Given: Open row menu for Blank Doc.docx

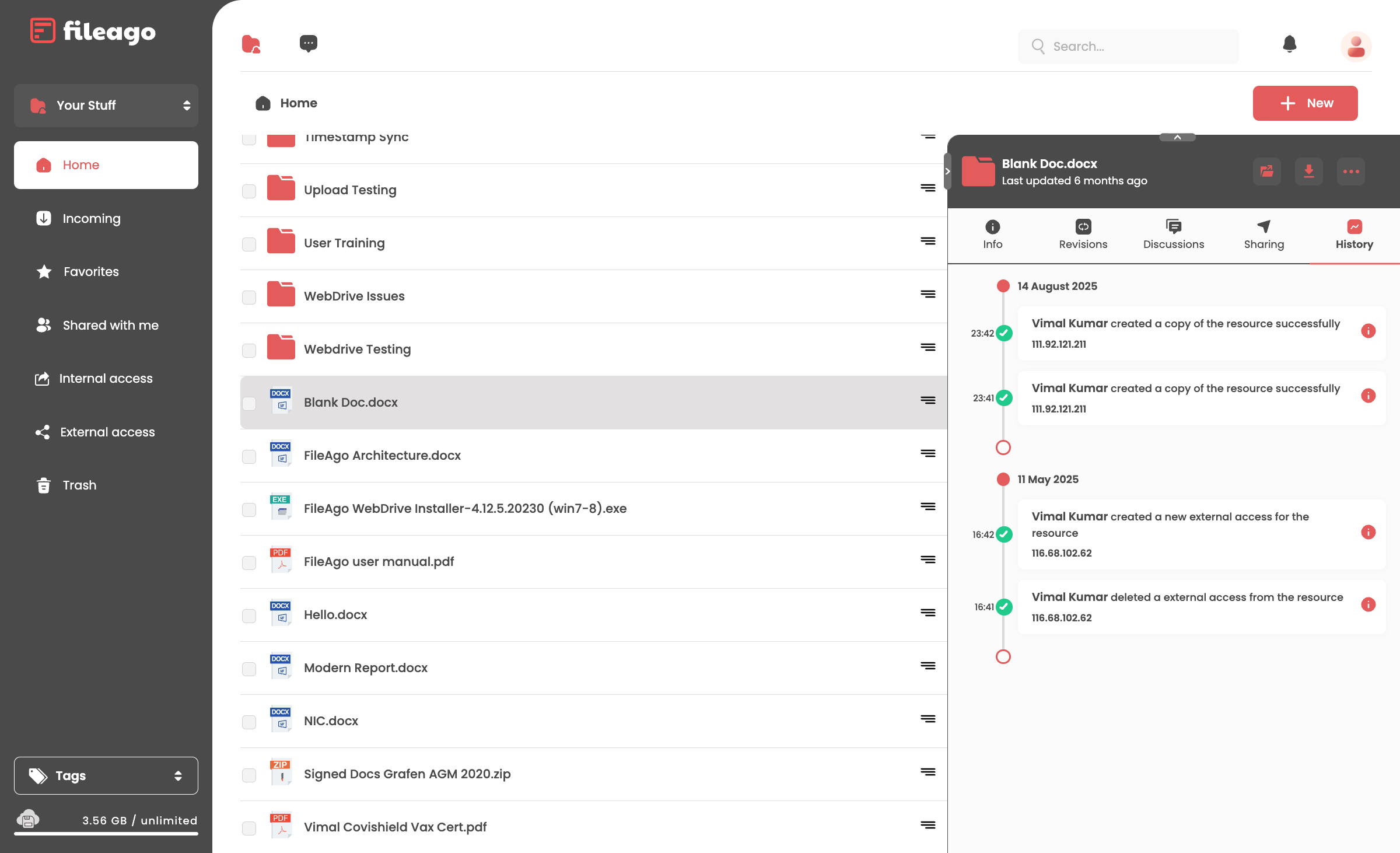Looking at the screenshot, I should [928, 400].
